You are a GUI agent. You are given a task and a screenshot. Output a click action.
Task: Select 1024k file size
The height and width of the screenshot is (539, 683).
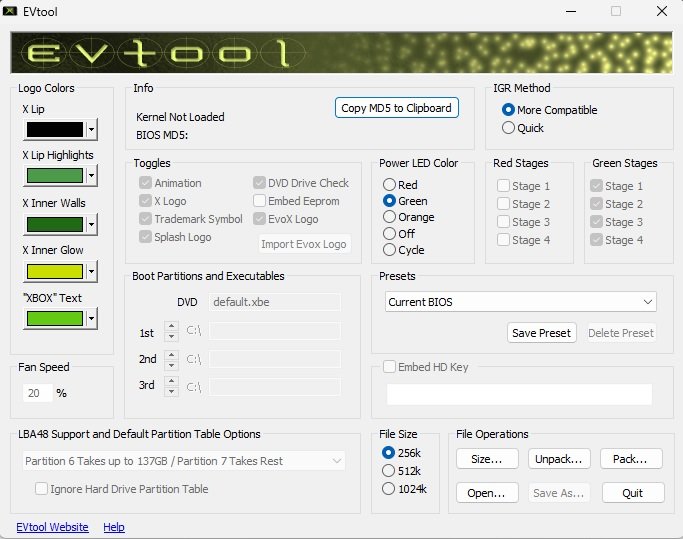coord(405,489)
